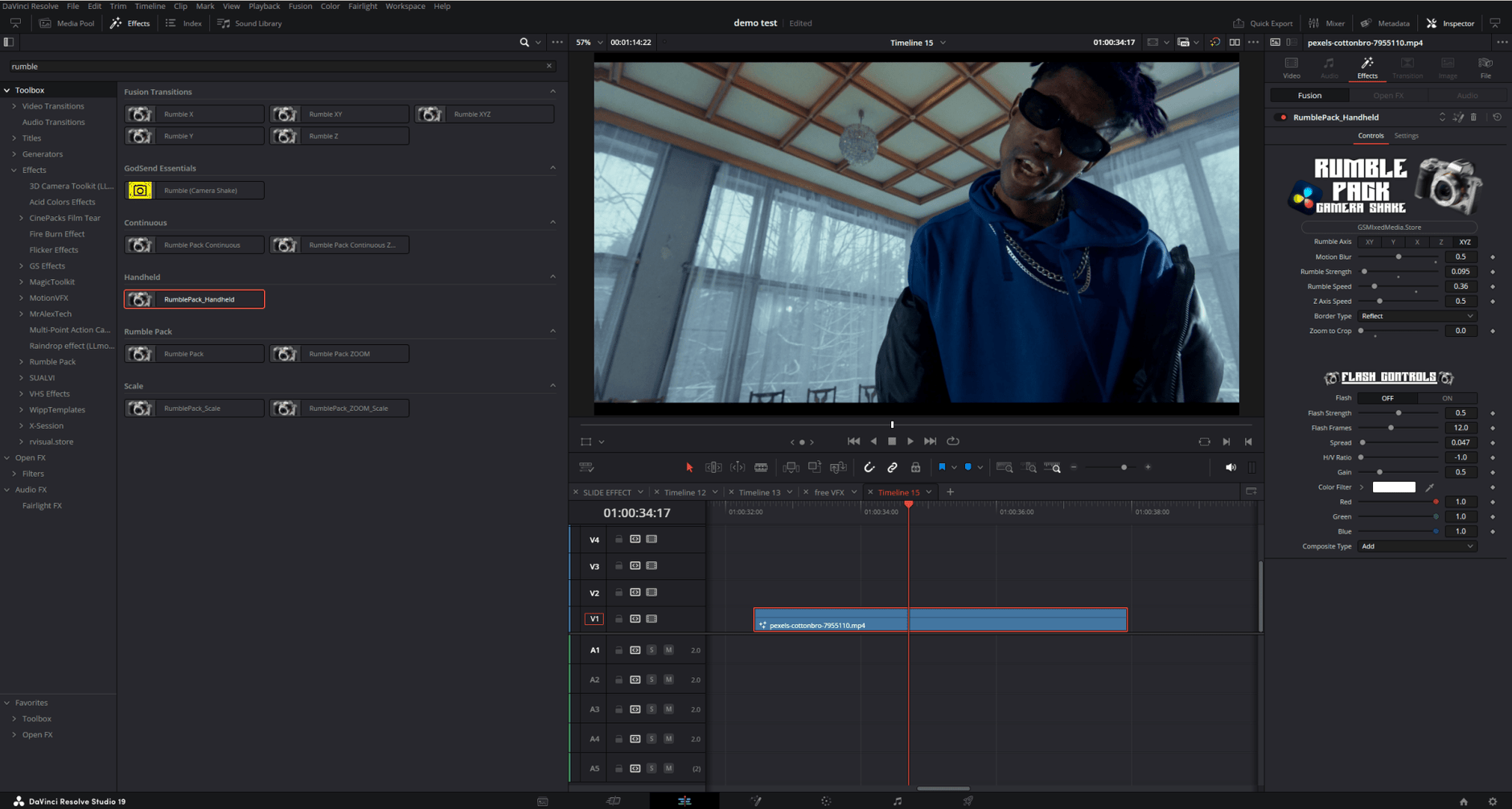1512x809 pixels.
Task: Click the Quick Export button
Action: click(1263, 23)
